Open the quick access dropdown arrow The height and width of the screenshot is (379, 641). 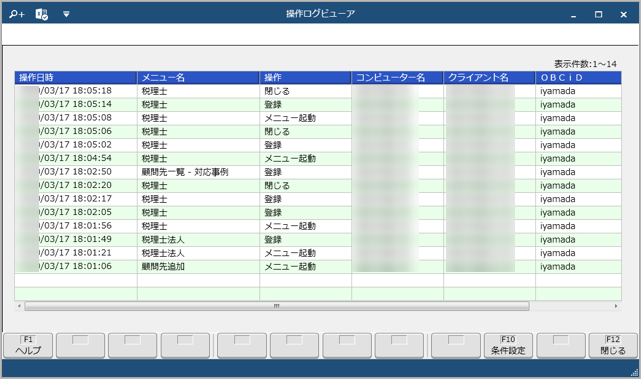pyautogui.click(x=66, y=14)
